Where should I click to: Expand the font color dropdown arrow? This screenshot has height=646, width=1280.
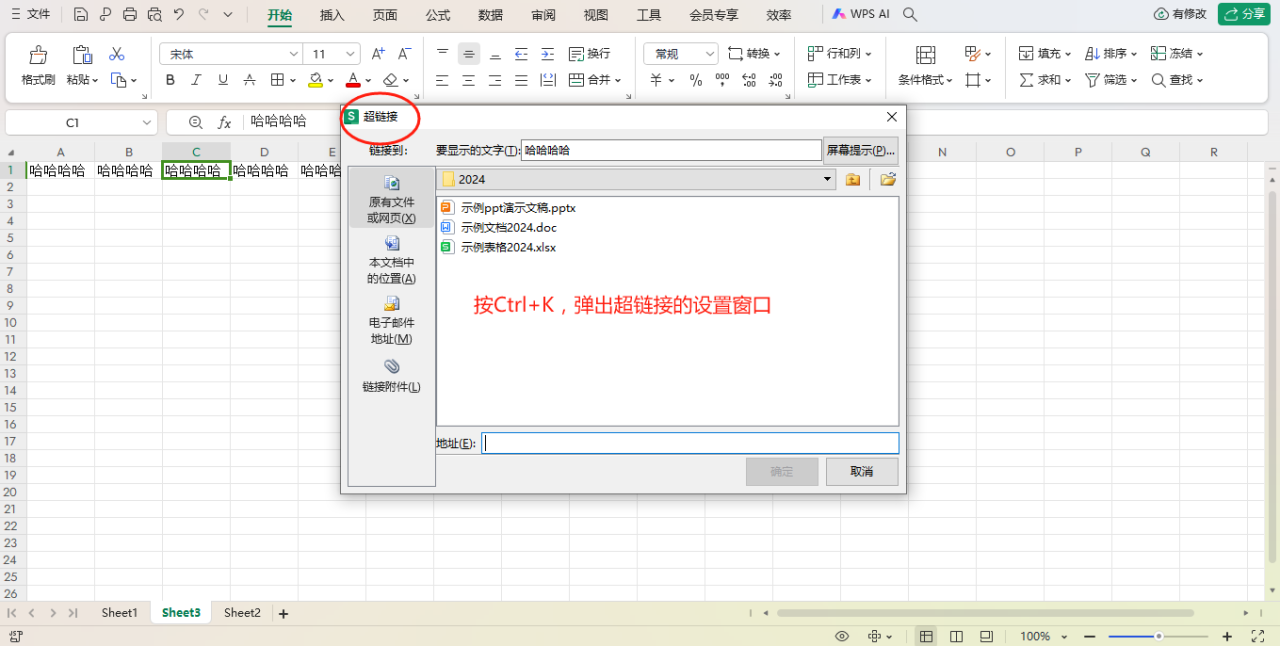coord(368,80)
